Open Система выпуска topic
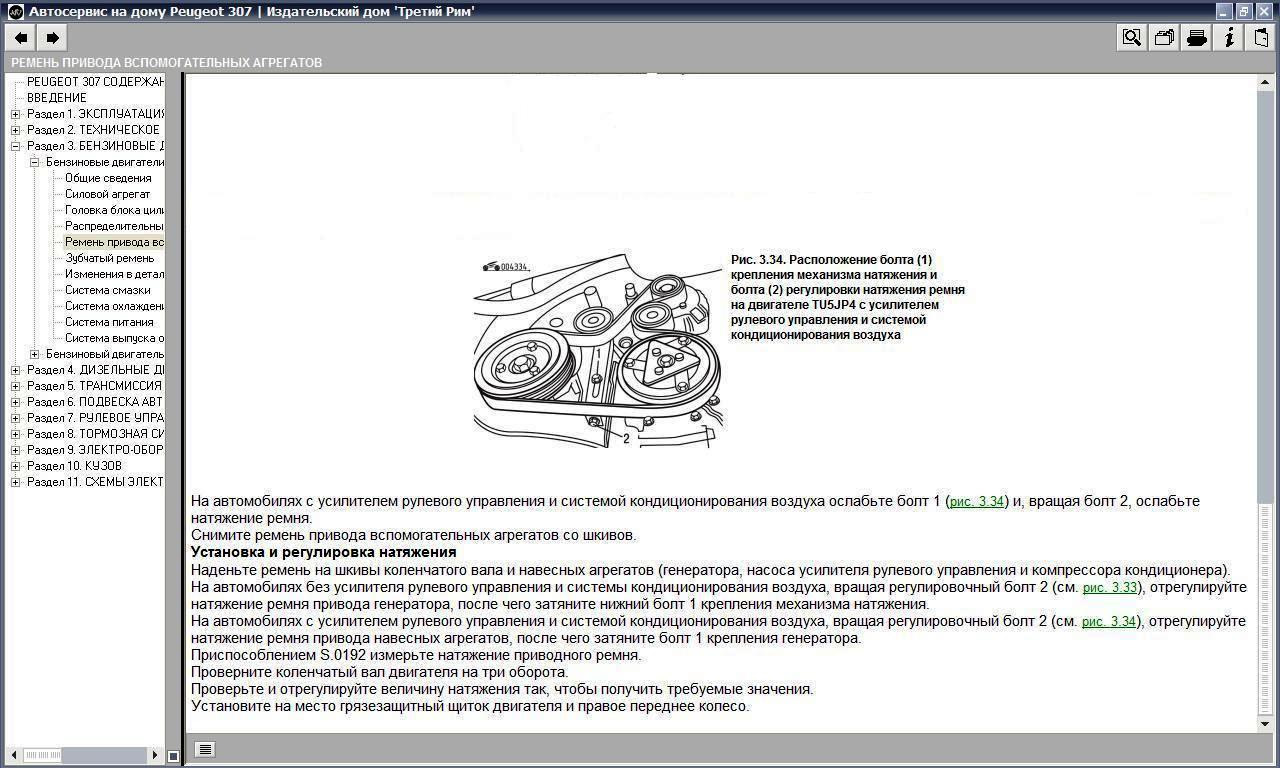This screenshot has height=768, width=1280. 114,338
